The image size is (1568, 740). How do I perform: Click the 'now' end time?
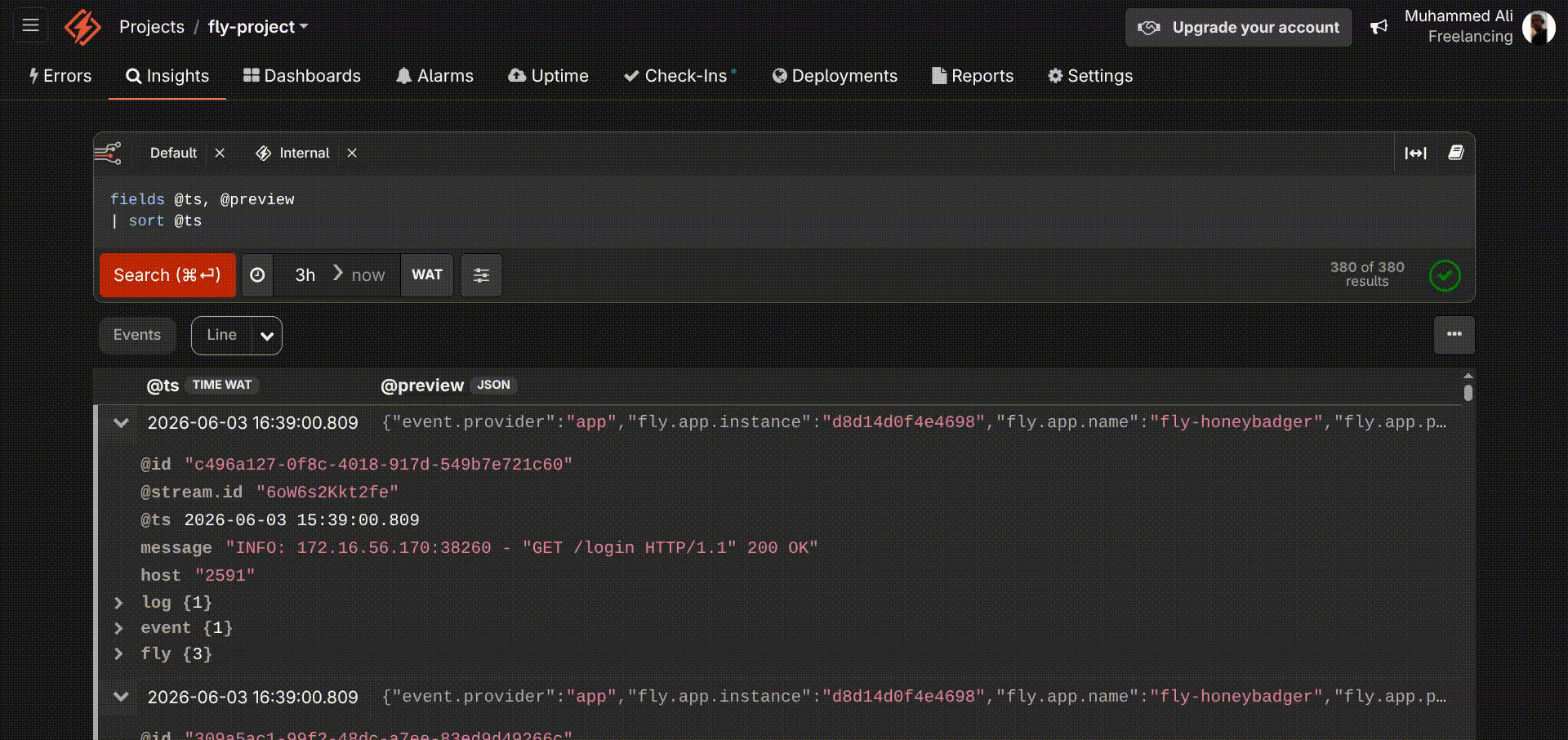(x=367, y=275)
